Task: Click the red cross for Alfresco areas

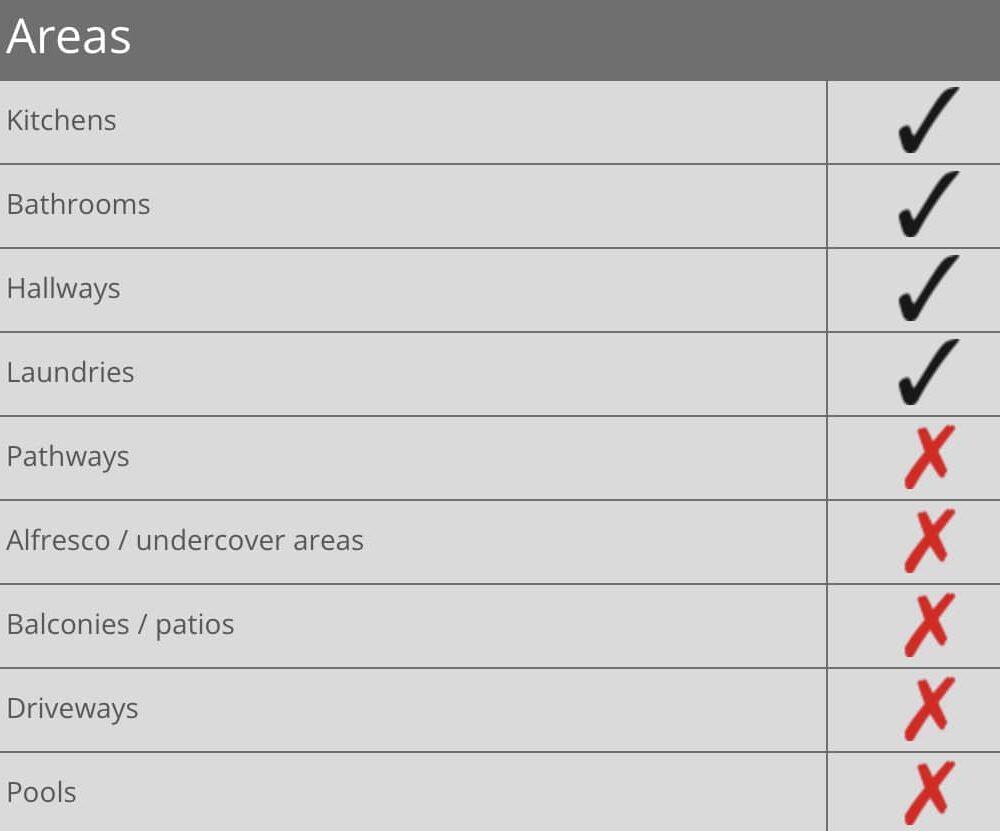Action: click(x=929, y=541)
